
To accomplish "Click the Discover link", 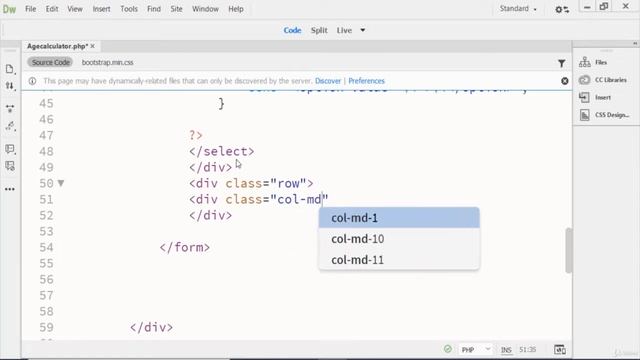I will pos(328,81).
